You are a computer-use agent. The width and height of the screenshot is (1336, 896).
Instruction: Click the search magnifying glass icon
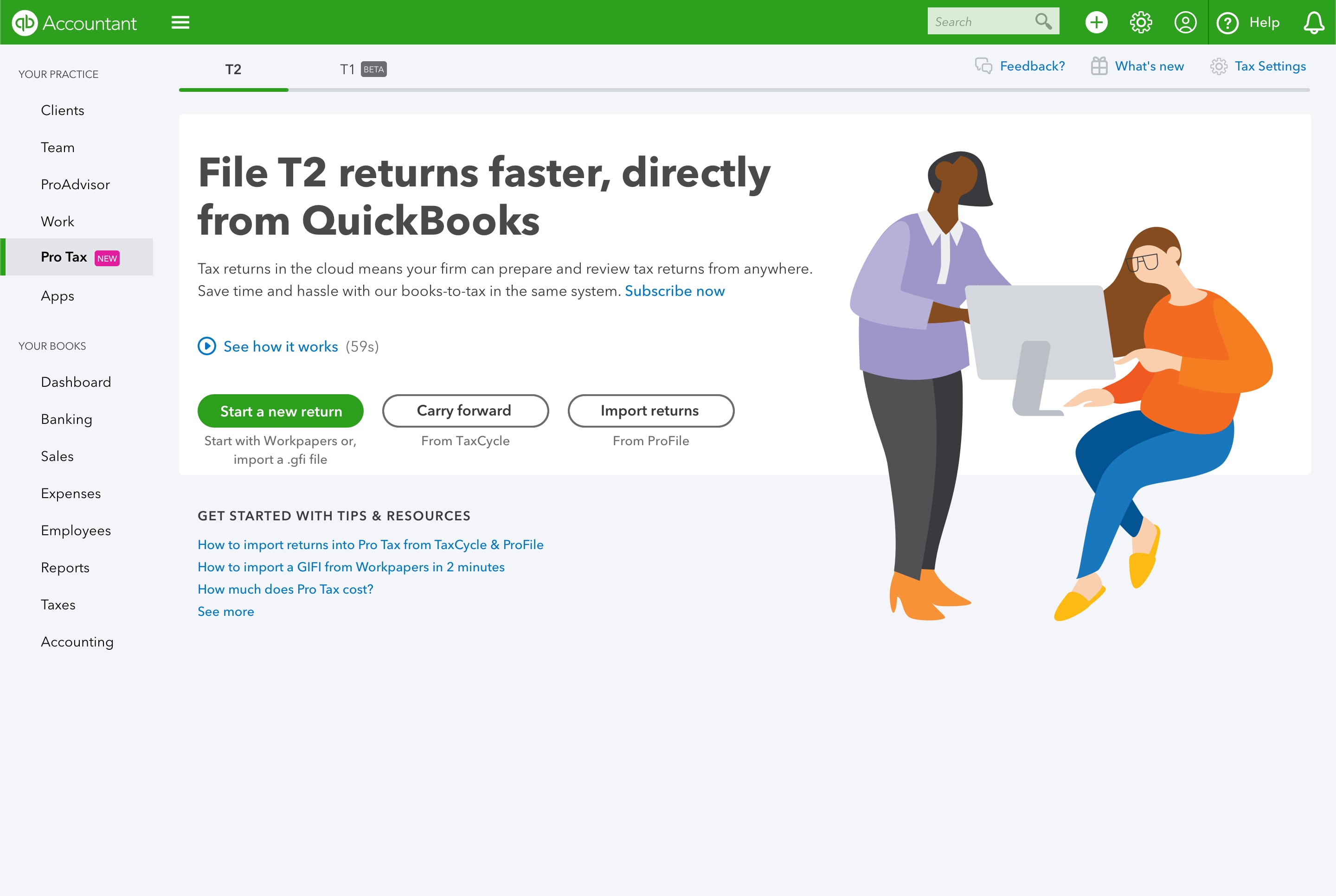point(1043,21)
